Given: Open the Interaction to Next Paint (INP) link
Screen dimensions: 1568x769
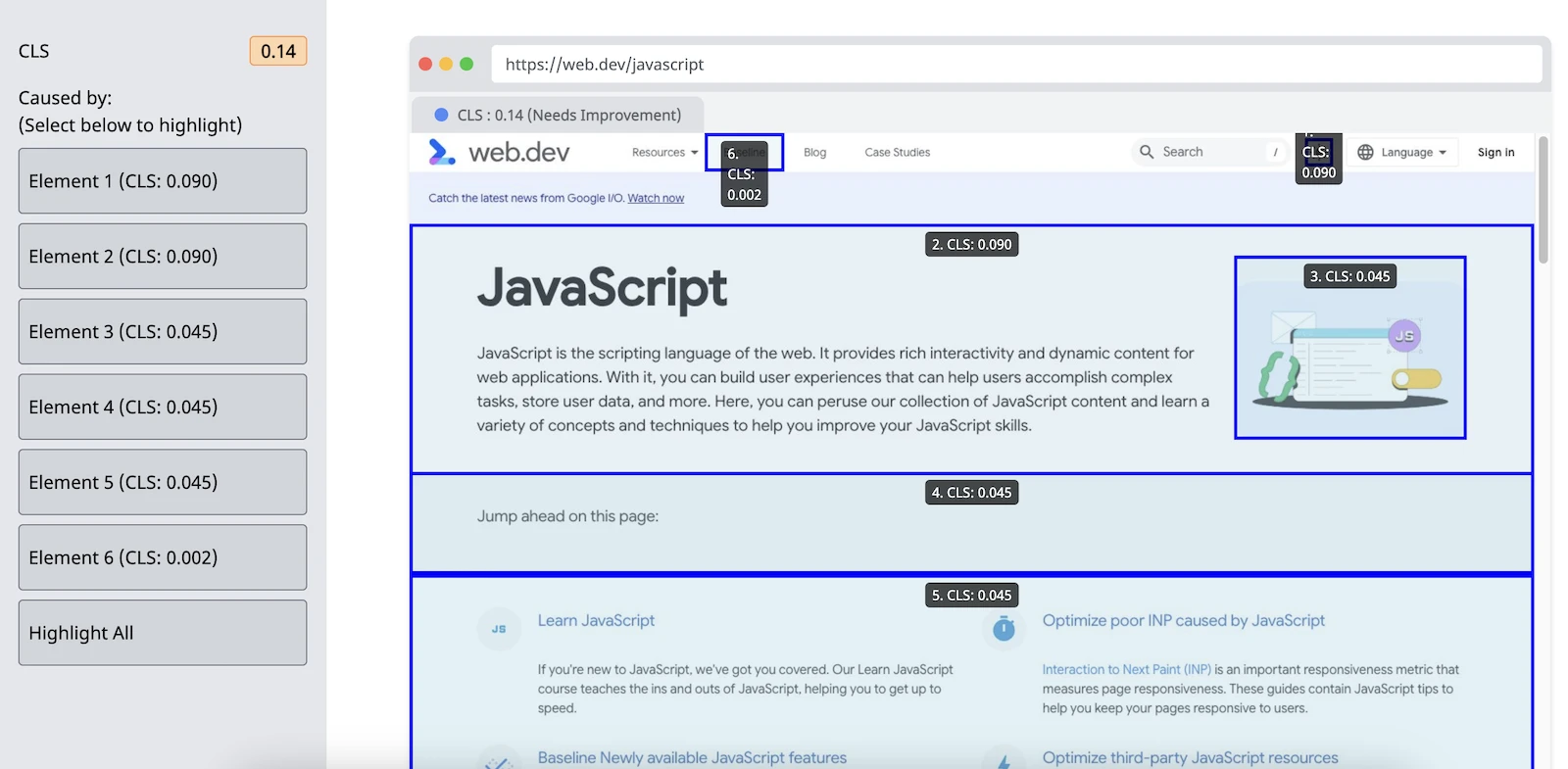Looking at the screenshot, I should coord(1126,669).
